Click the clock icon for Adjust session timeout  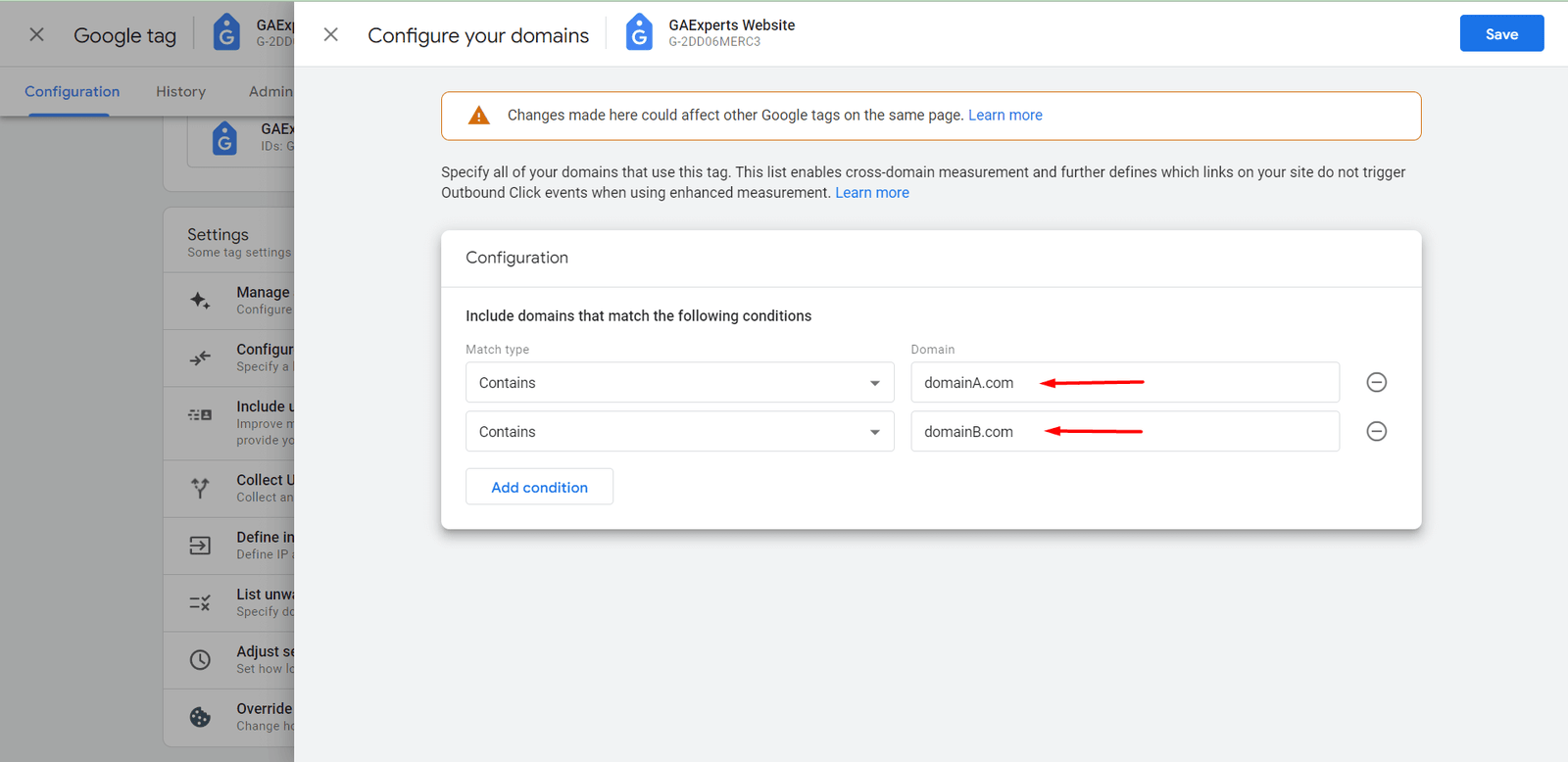click(x=199, y=659)
